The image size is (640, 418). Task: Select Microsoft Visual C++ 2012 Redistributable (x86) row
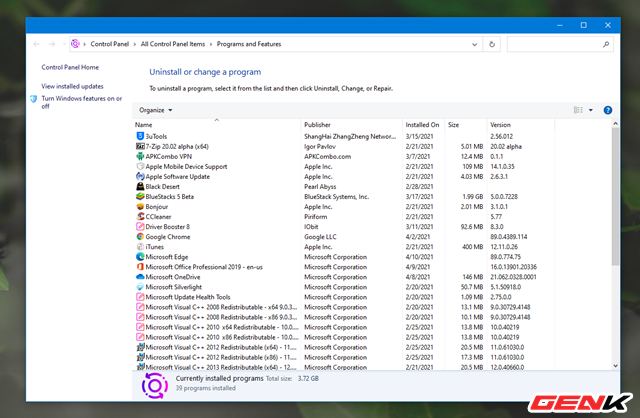343,357
